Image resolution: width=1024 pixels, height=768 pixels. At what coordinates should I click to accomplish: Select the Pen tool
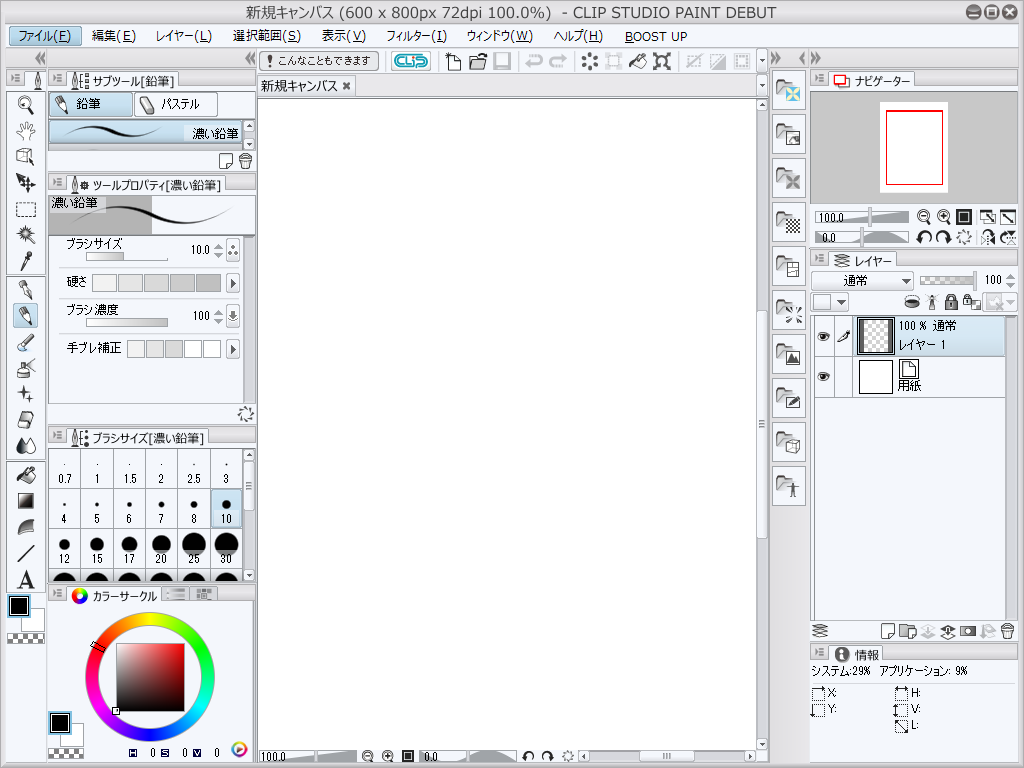[25, 290]
